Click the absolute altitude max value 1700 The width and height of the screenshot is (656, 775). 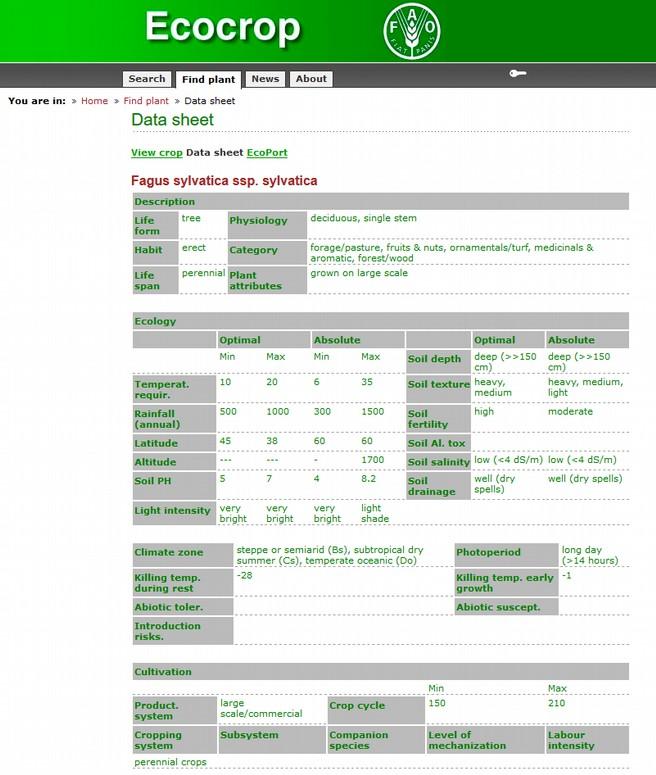372,460
